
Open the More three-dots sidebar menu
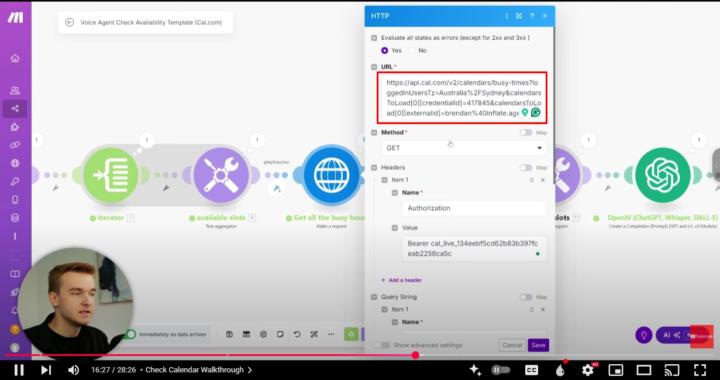15,236
